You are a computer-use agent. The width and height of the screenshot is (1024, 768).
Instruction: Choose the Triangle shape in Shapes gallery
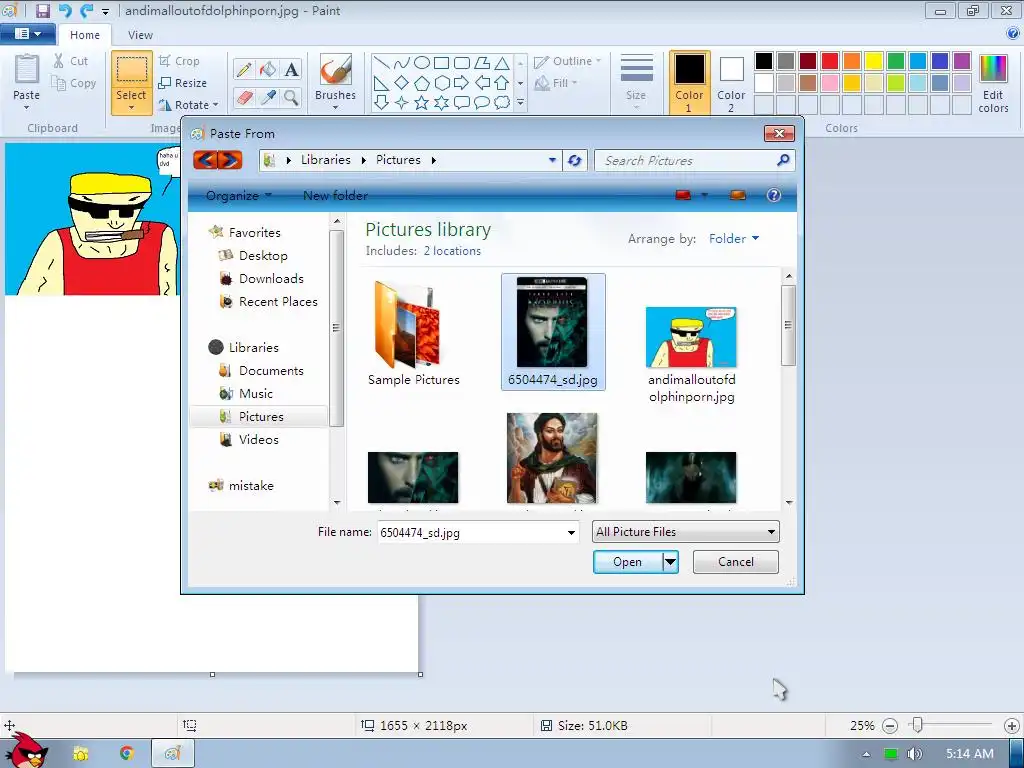point(502,63)
